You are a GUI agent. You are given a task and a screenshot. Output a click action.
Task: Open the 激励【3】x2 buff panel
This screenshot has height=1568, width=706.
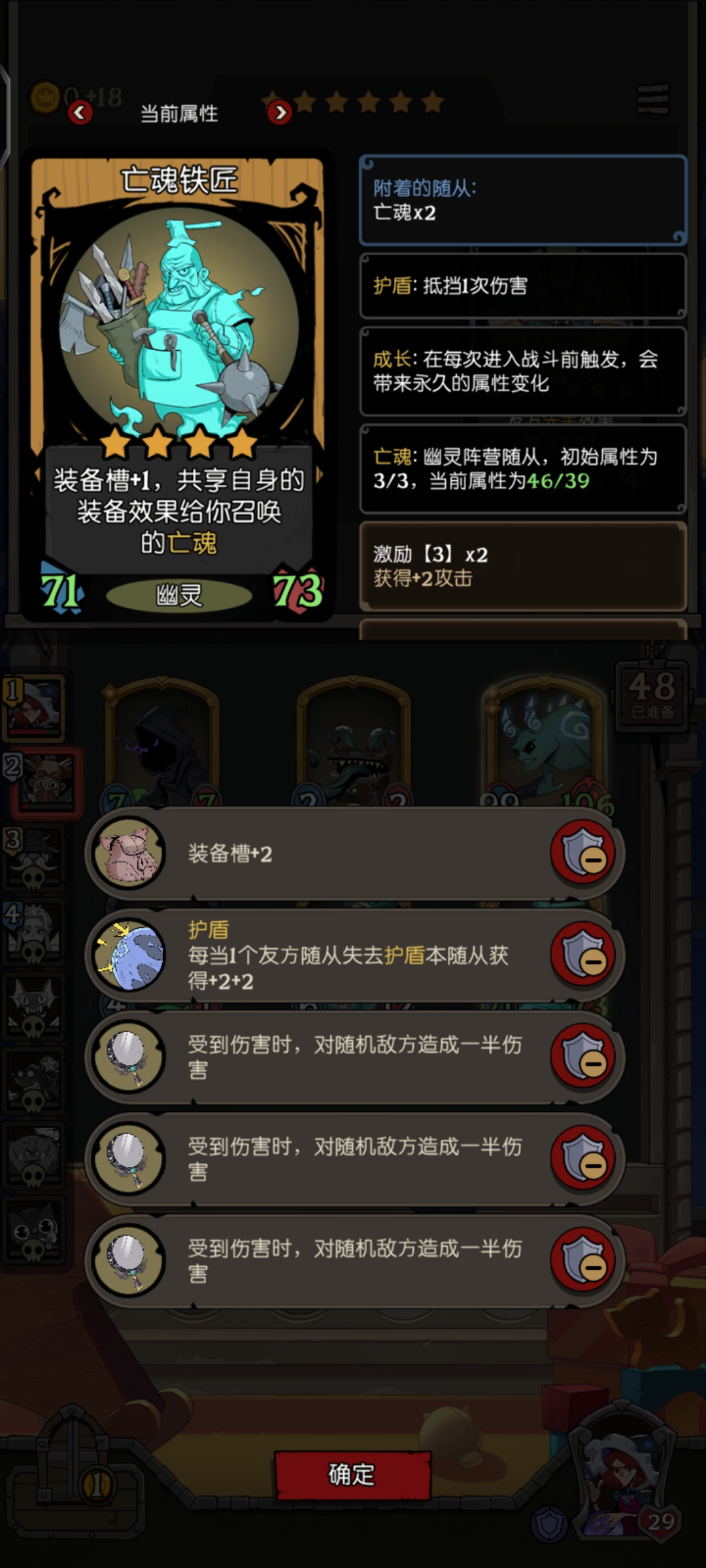click(523, 566)
